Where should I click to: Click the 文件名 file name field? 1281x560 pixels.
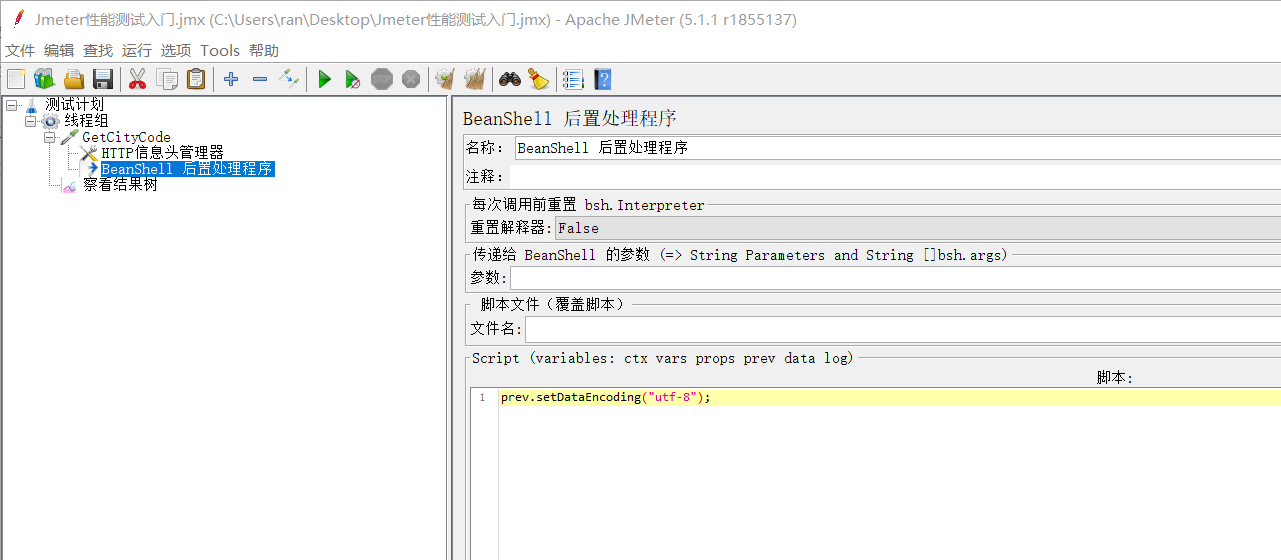[x=903, y=329]
